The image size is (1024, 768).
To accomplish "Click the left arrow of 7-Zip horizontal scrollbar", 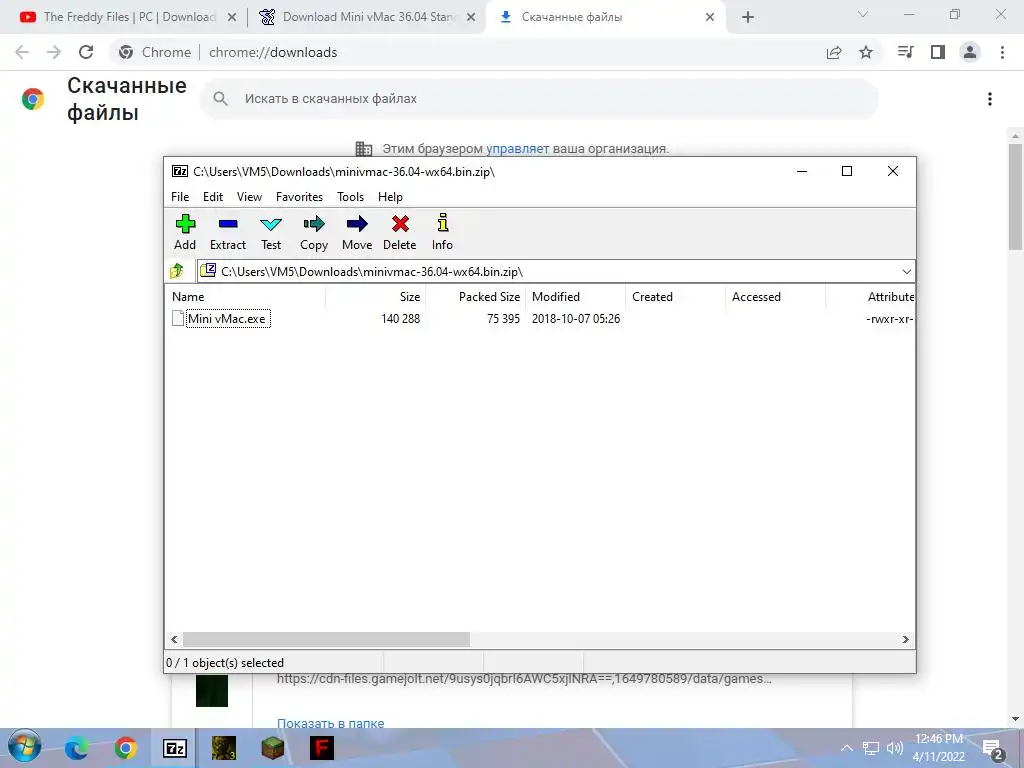I will click(x=174, y=639).
